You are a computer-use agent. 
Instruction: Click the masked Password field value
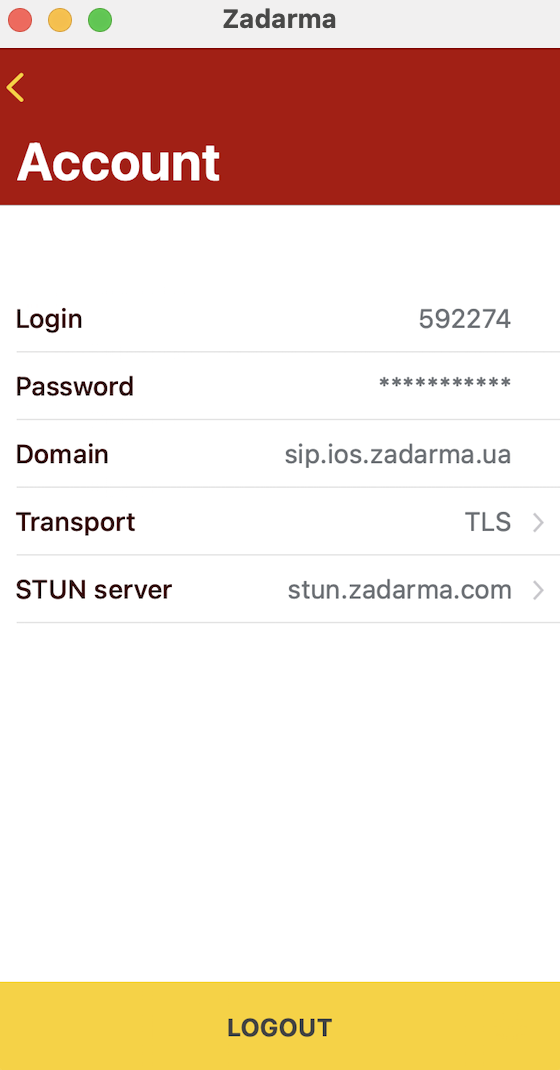click(x=445, y=385)
